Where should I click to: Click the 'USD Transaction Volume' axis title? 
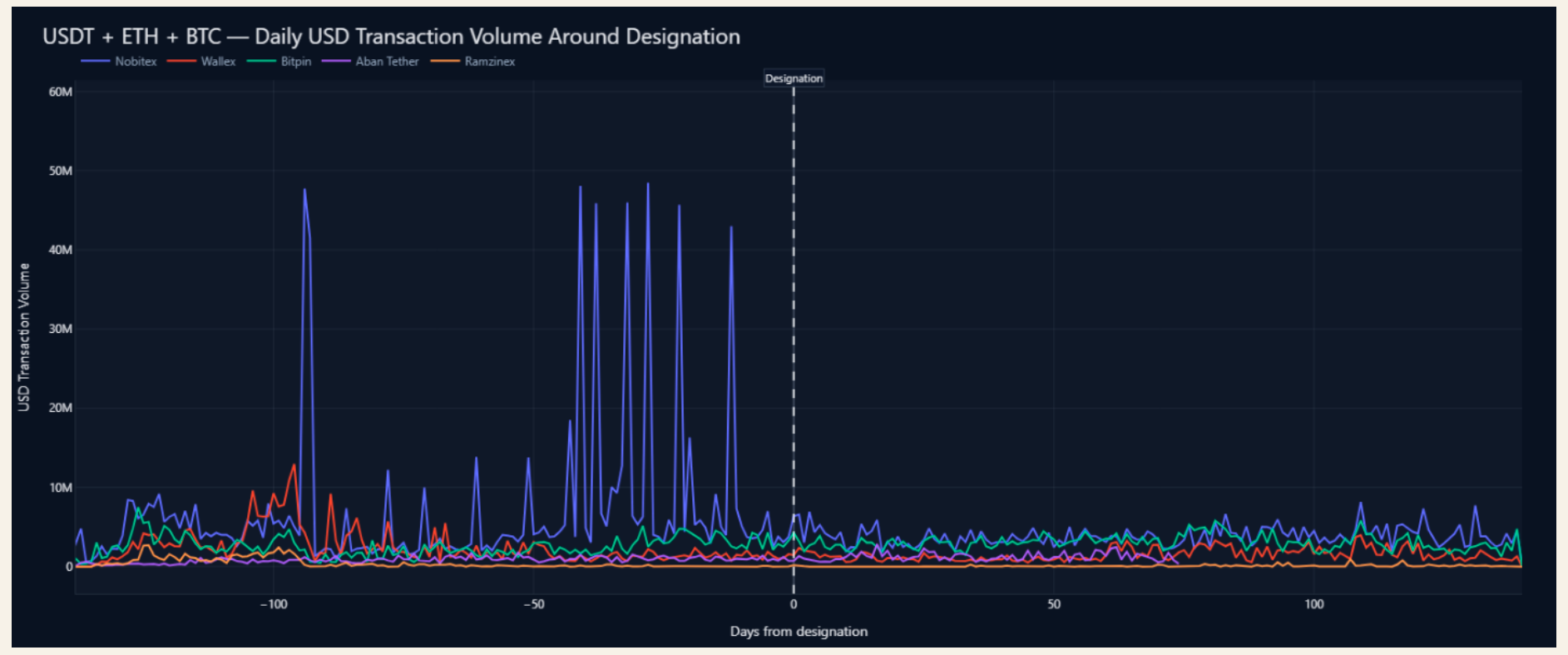(x=24, y=337)
